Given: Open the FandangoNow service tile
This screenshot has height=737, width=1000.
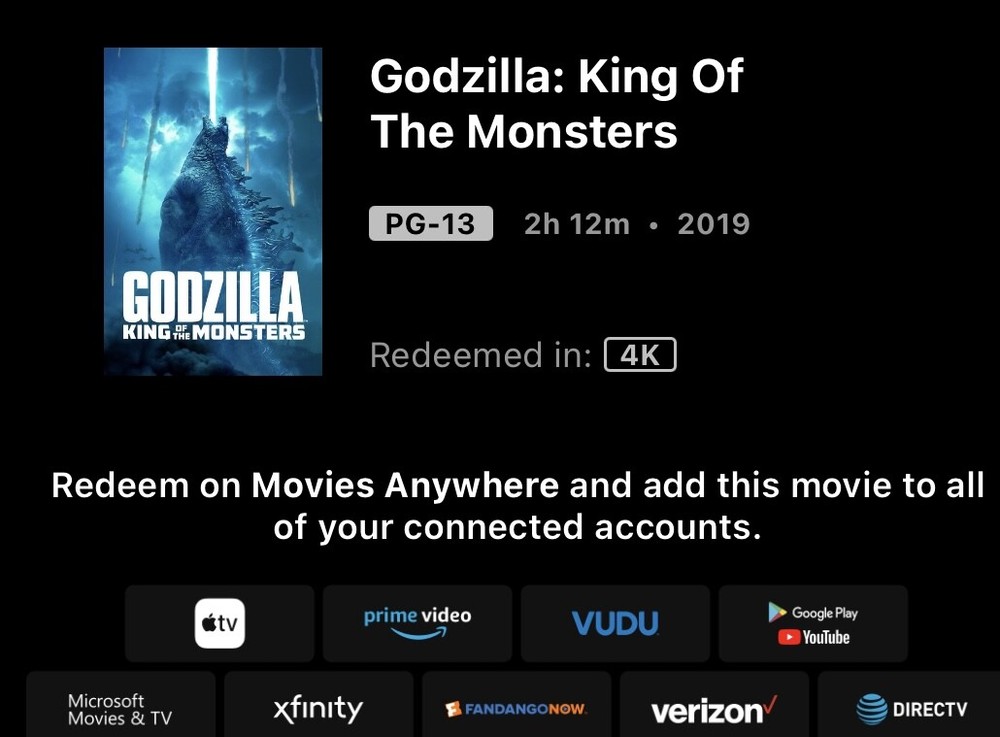Looking at the screenshot, I should tap(516, 709).
